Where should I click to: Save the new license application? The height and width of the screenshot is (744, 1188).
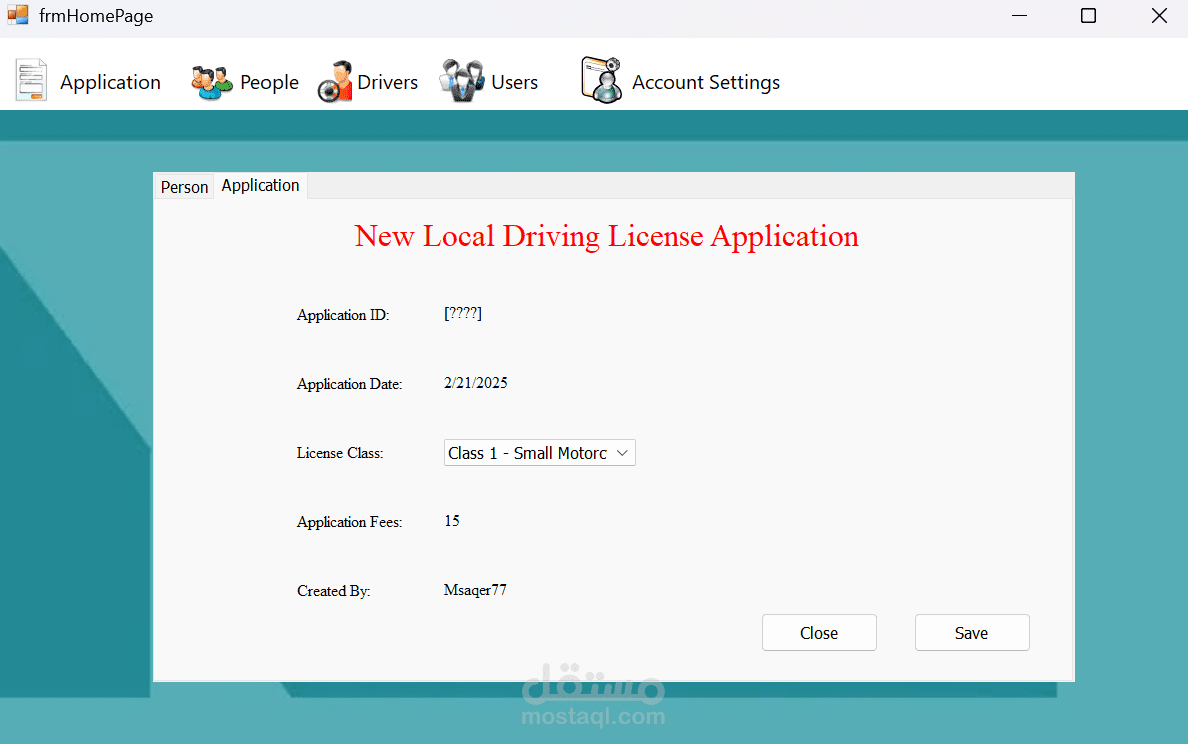click(x=971, y=633)
